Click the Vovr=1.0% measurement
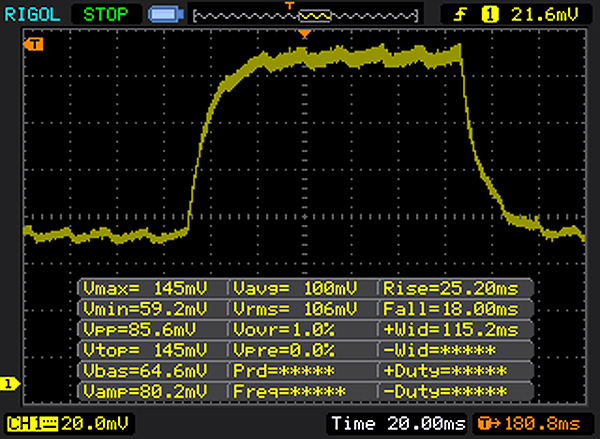The width and height of the screenshot is (600, 439). click(x=284, y=330)
